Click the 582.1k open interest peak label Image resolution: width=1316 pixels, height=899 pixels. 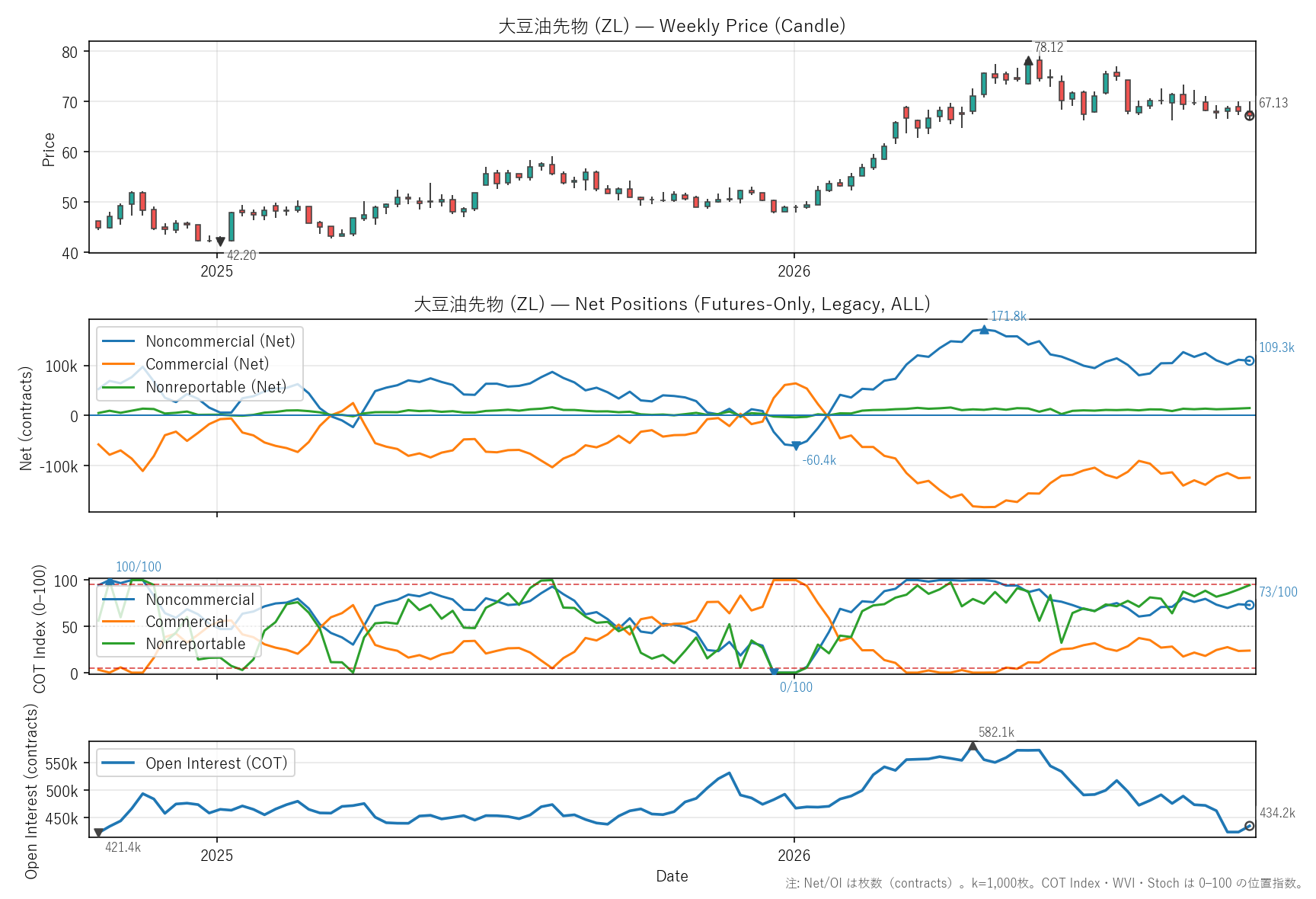coord(996,732)
